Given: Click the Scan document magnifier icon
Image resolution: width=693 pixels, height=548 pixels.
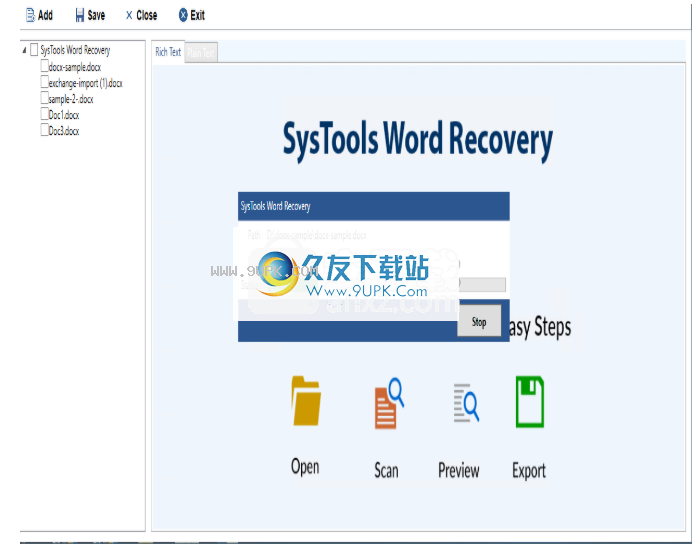Looking at the screenshot, I should tap(389, 403).
